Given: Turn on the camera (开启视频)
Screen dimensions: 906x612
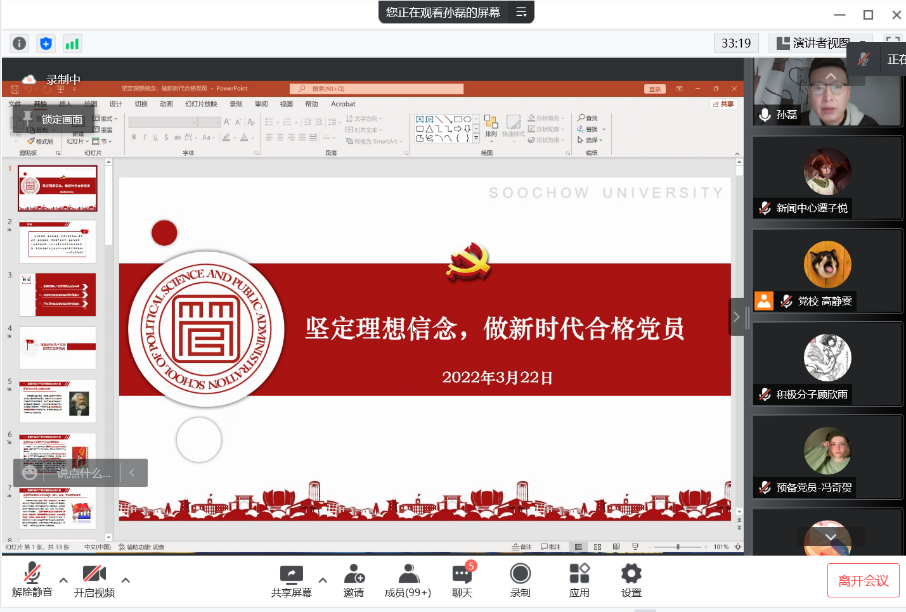Looking at the screenshot, I should pyautogui.click(x=94, y=580).
